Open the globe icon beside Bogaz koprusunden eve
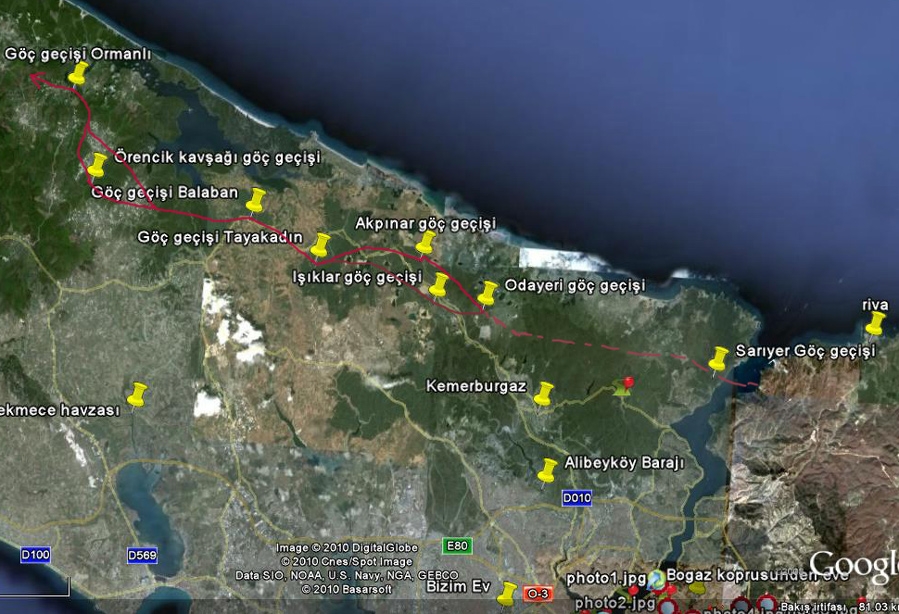 [655, 580]
